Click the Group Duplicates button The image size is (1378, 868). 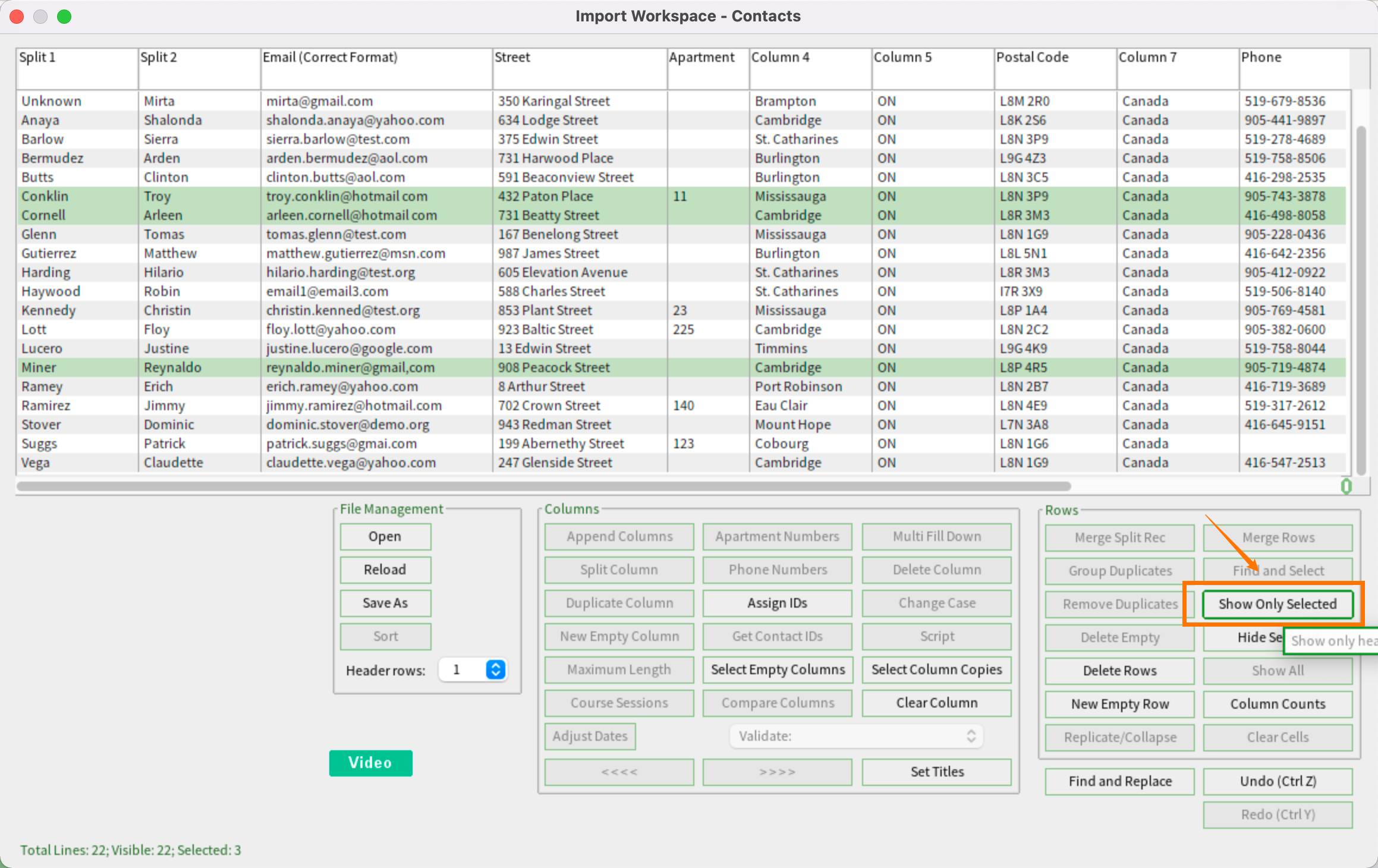click(1119, 571)
